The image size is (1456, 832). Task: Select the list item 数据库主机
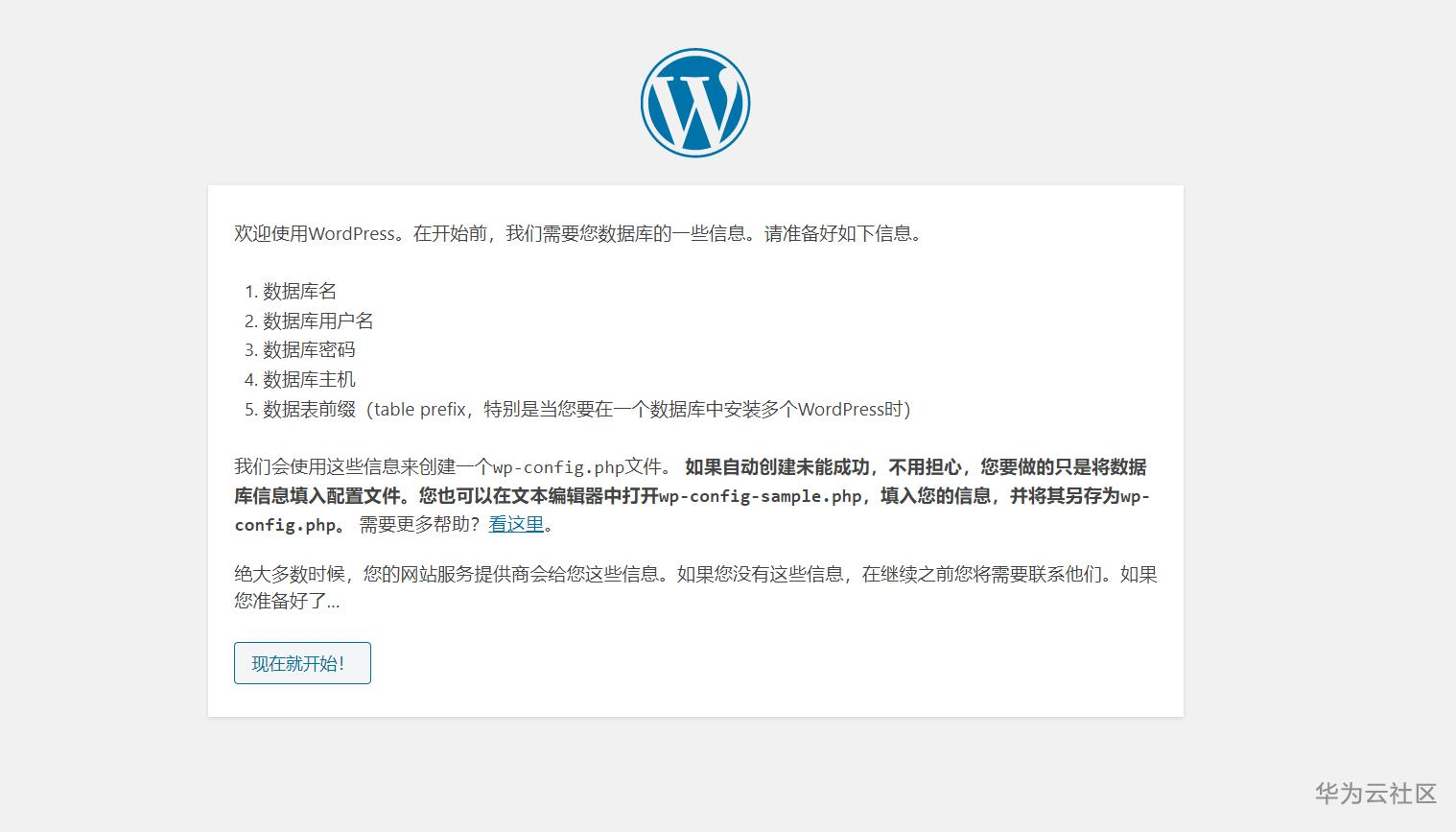(x=309, y=379)
